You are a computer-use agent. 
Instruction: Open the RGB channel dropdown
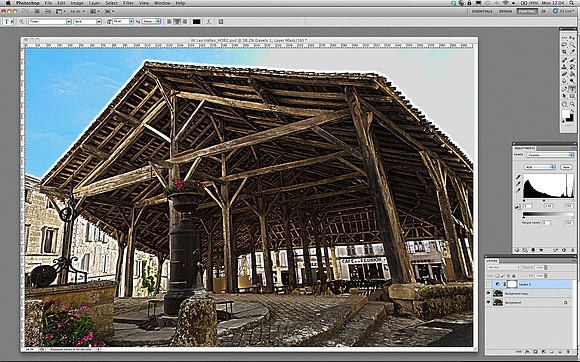pyautogui.click(x=540, y=167)
